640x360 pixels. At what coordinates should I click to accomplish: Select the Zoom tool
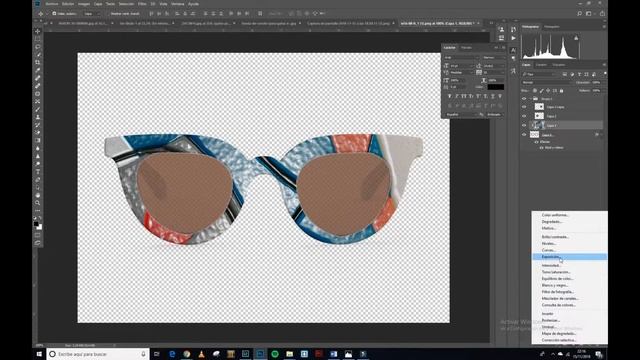point(38,203)
